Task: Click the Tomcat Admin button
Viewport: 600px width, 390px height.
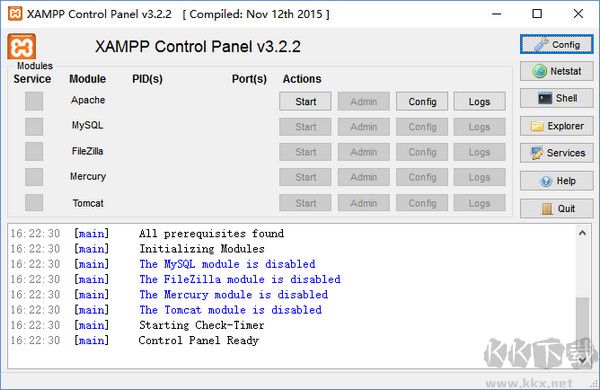Action: (364, 203)
